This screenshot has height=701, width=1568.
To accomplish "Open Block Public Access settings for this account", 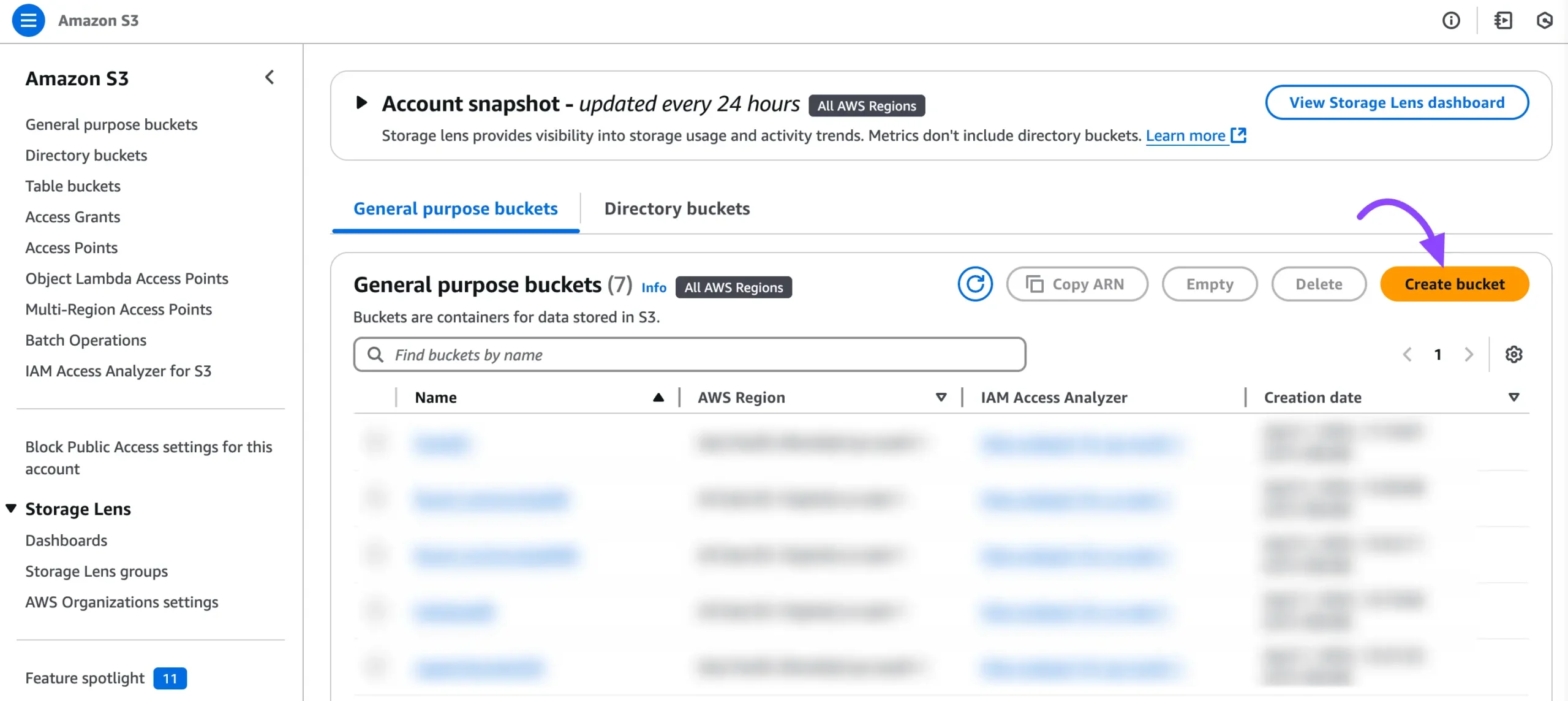I will (149, 458).
